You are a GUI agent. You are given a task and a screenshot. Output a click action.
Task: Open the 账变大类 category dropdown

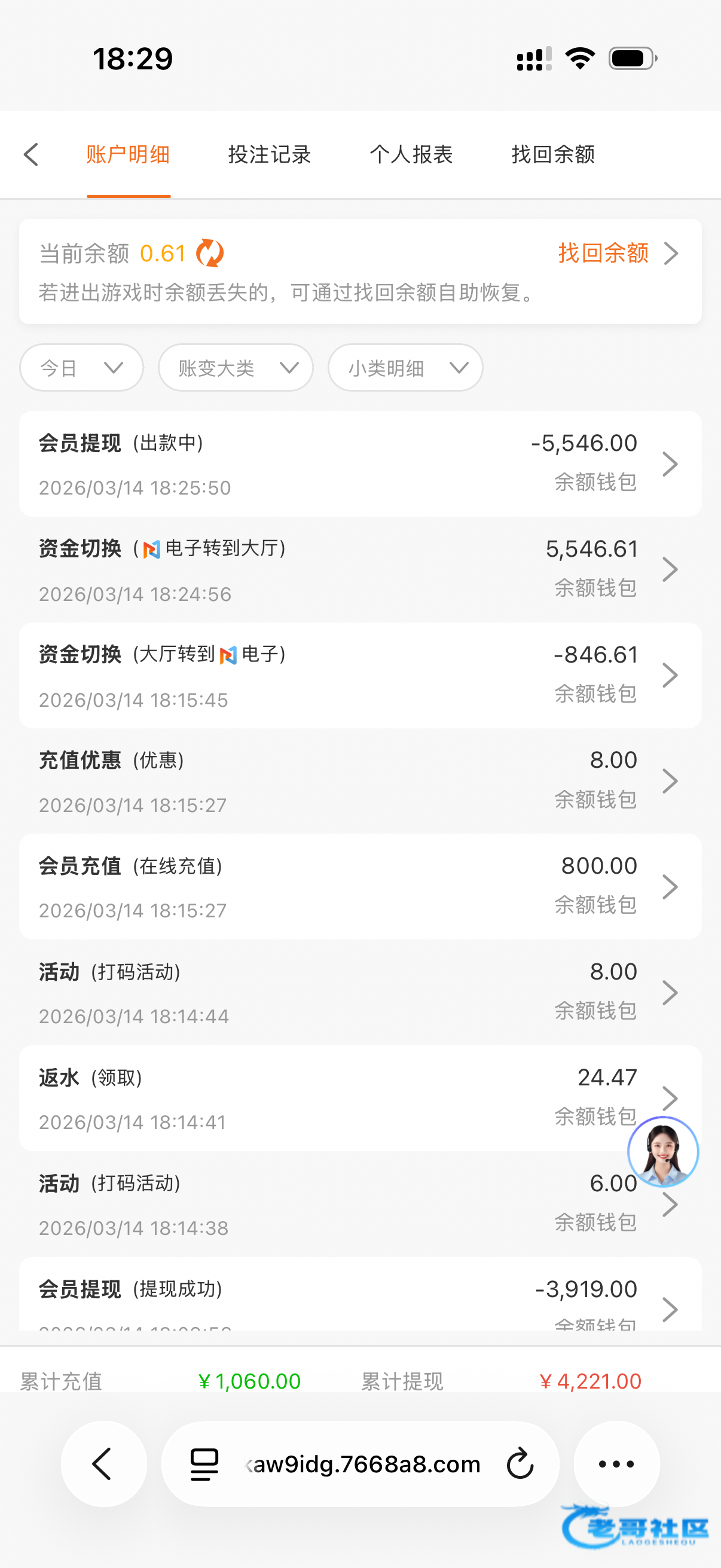tap(236, 368)
